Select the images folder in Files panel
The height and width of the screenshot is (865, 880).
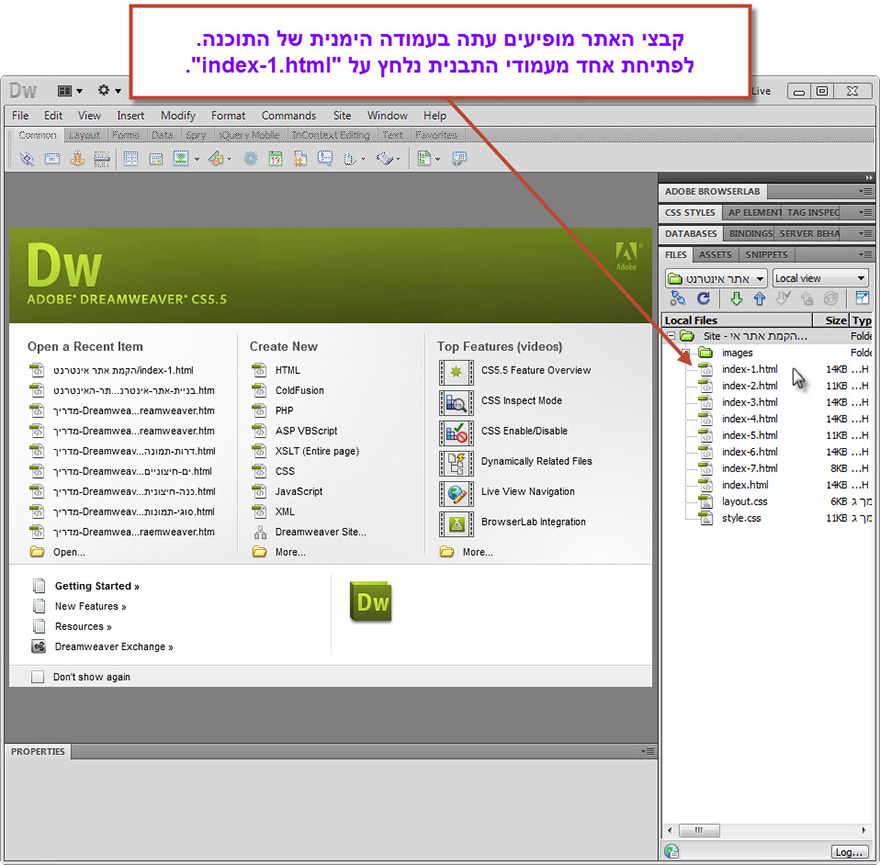click(737, 353)
